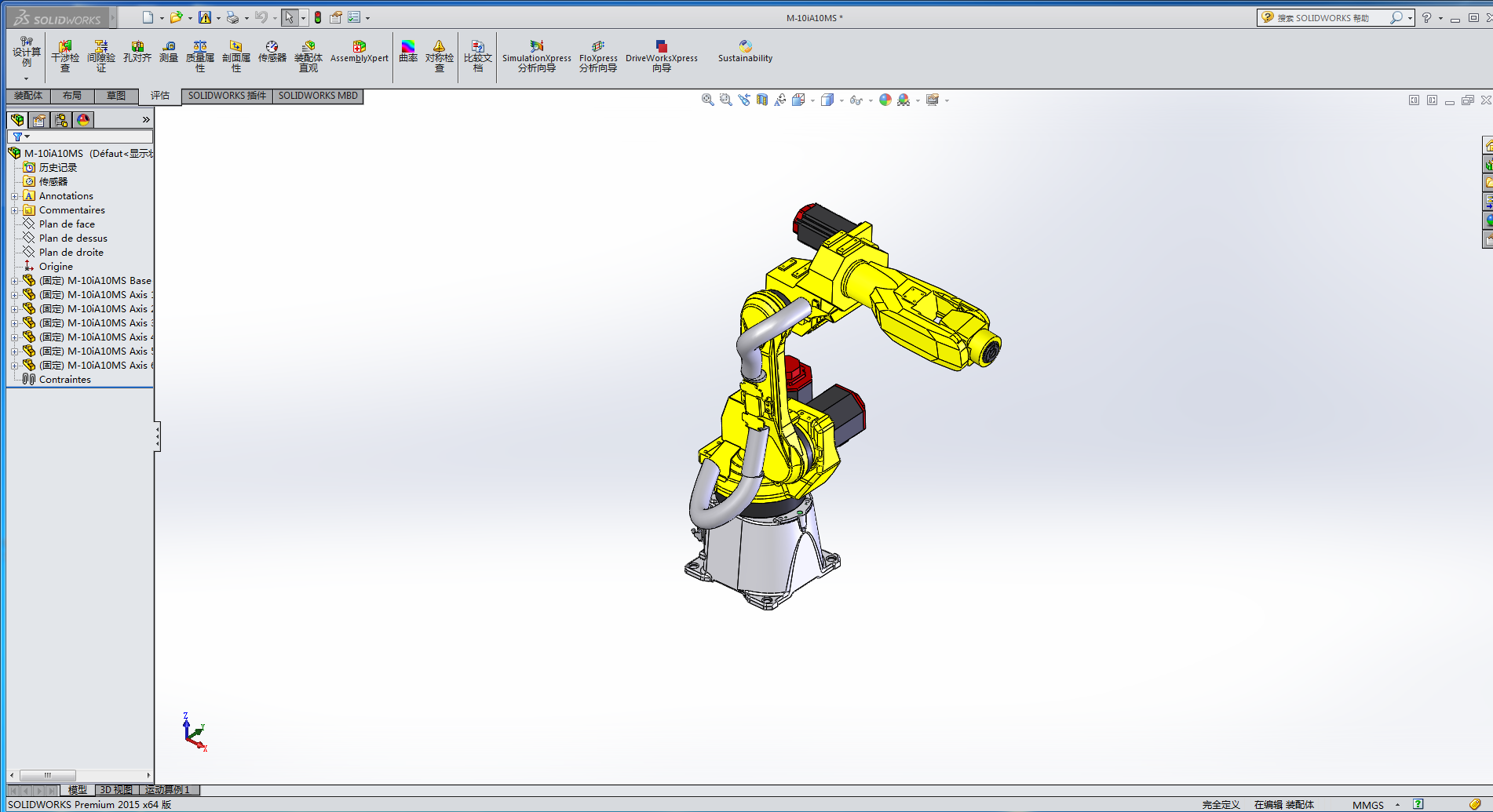This screenshot has width=1493, height=812.
Task: Start the SimulationXpress 分析向导
Action: point(536,53)
